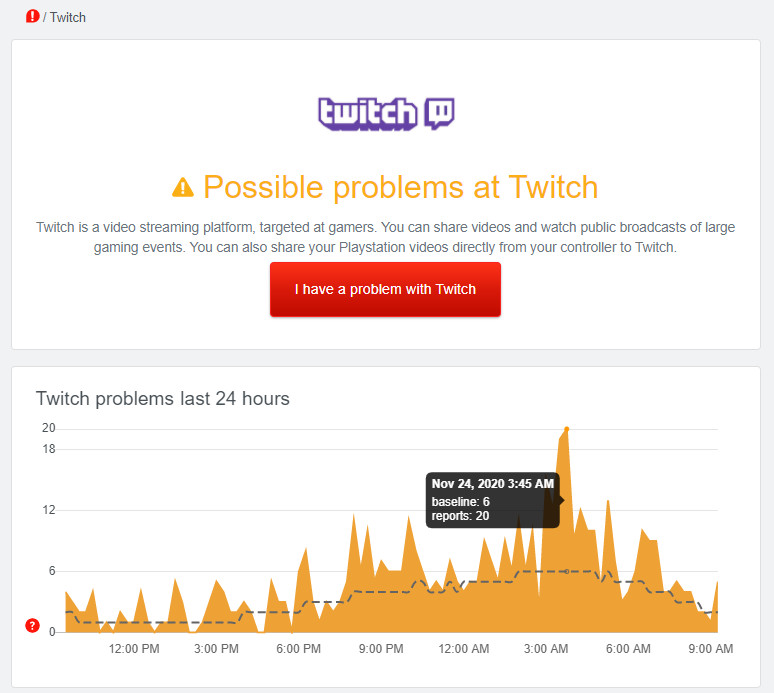
Task: Click the orange warning triangle icon
Action: point(183,187)
